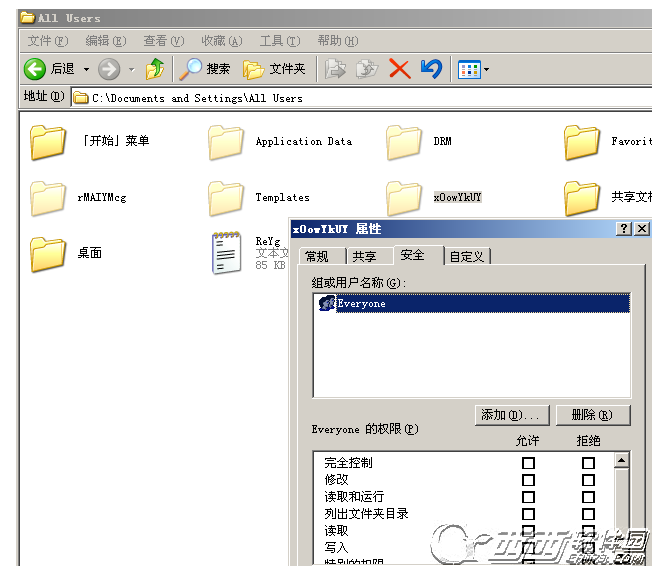Select the ReYg text document icon
672x581 pixels.
226,253
